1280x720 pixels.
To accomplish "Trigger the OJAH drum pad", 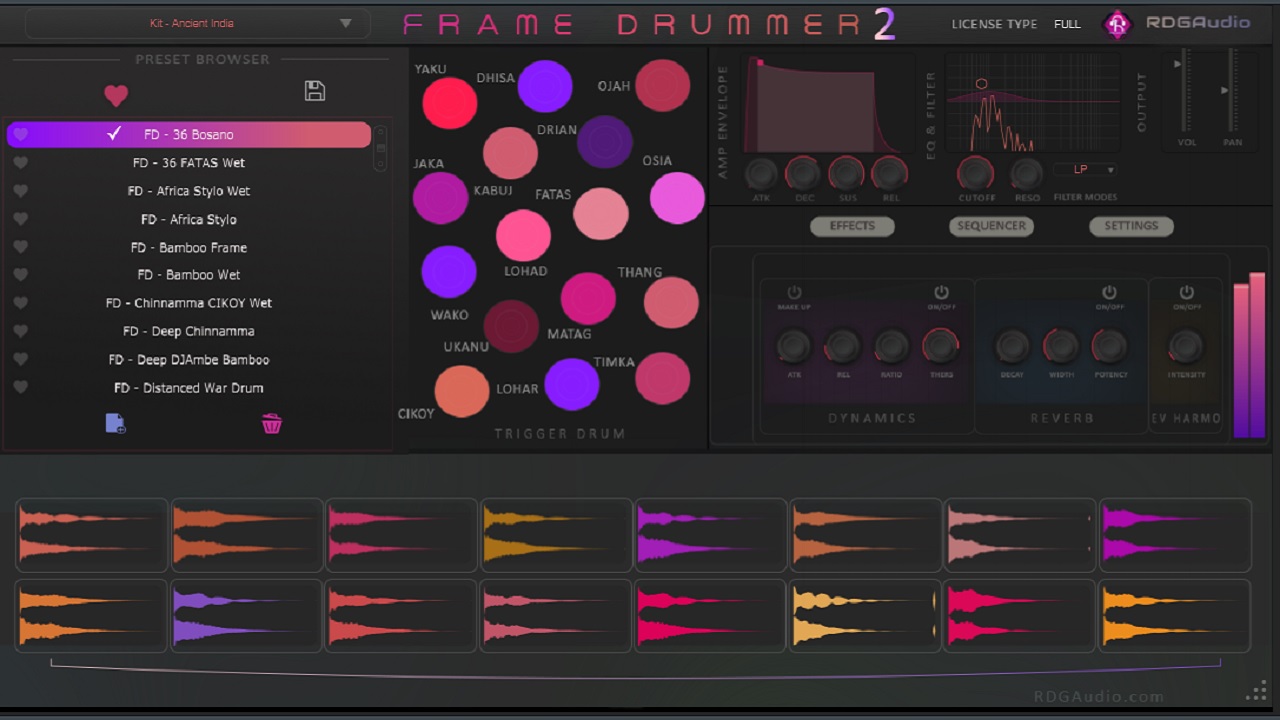I will (663, 85).
